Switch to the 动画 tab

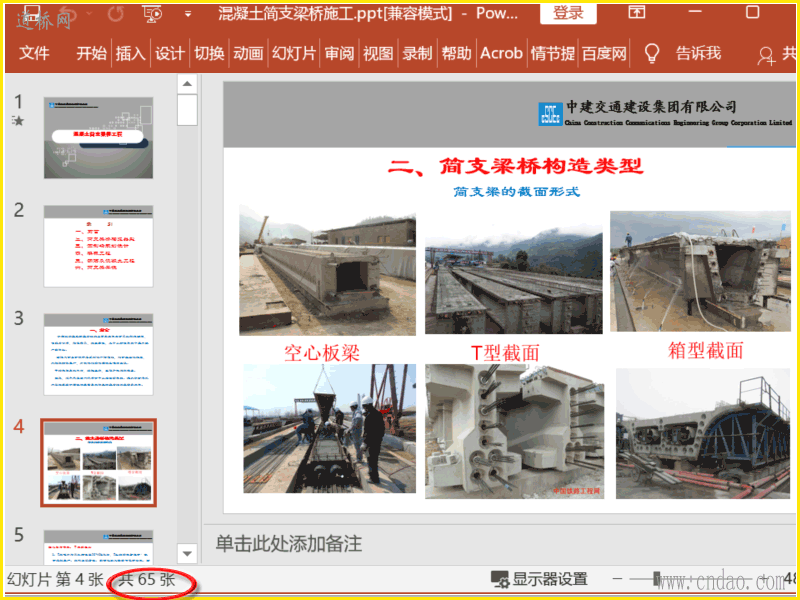pyautogui.click(x=248, y=53)
